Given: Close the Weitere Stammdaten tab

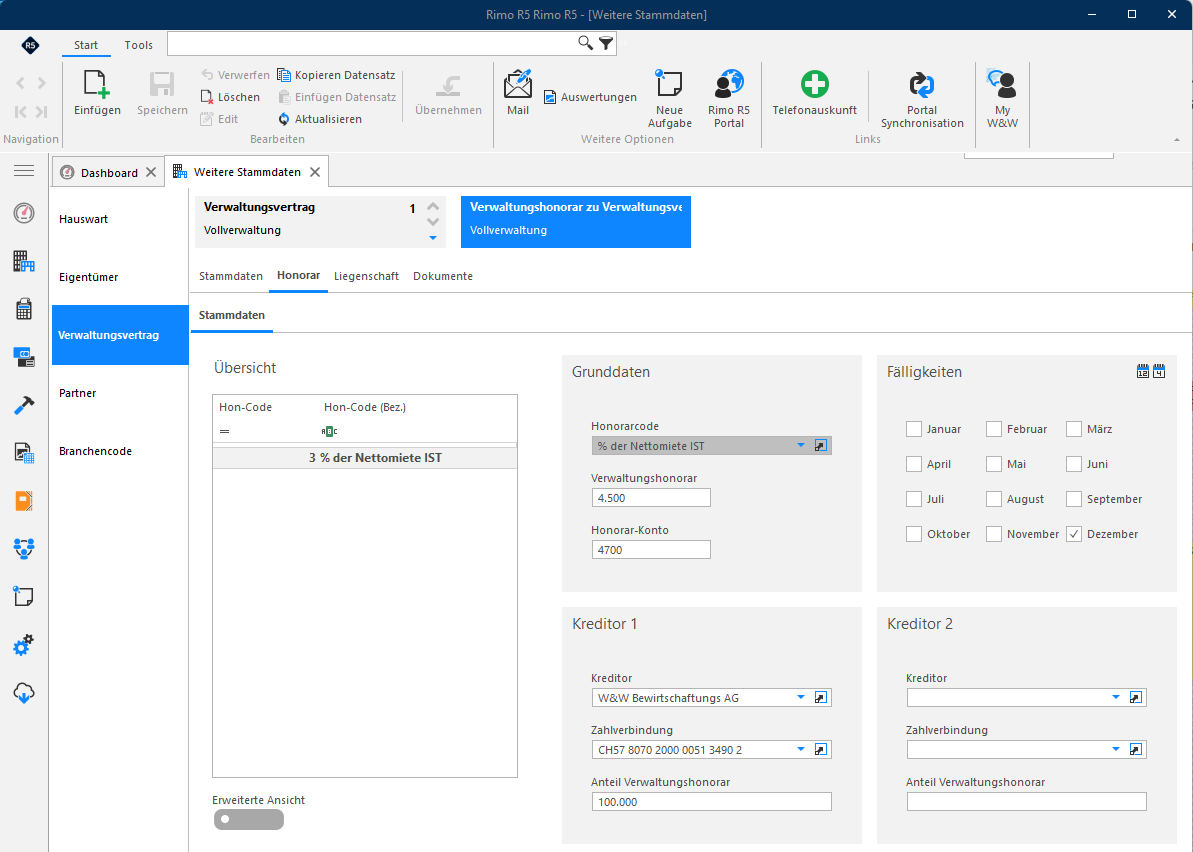Looking at the screenshot, I should click(315, 172).
